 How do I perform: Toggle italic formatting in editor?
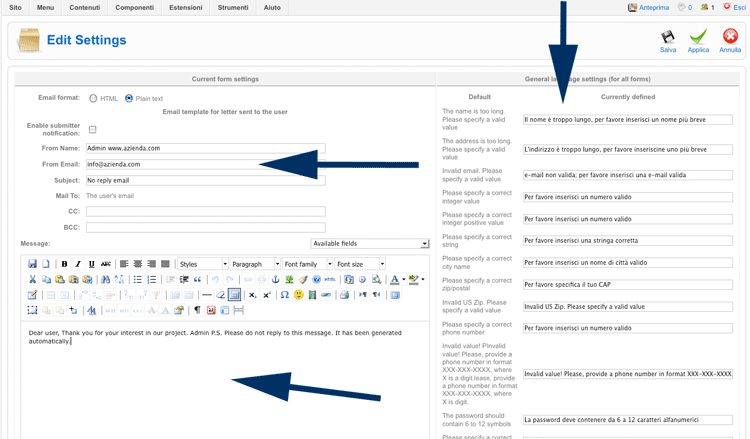[x=78, y=264]
